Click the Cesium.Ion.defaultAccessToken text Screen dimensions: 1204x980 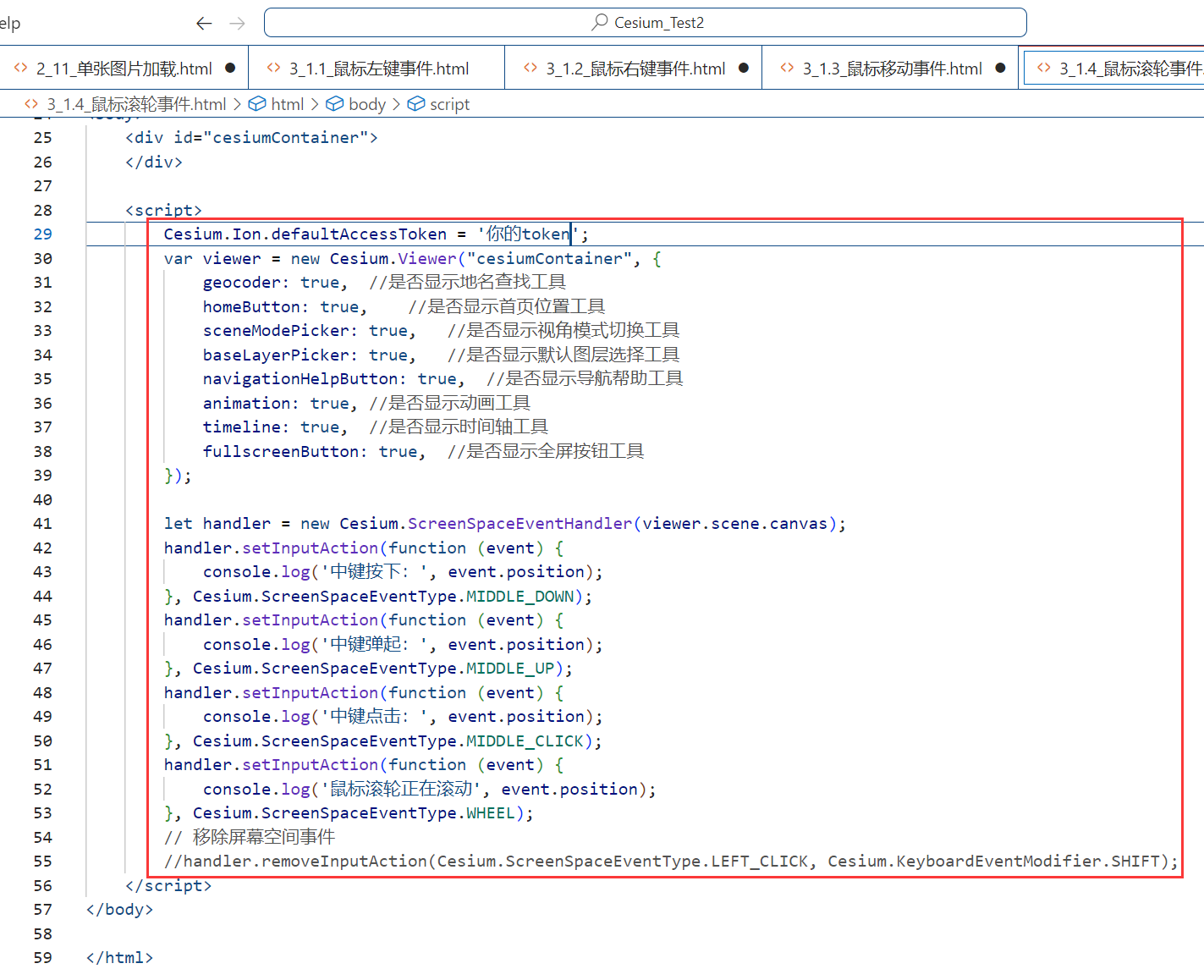tap(305, 234)
